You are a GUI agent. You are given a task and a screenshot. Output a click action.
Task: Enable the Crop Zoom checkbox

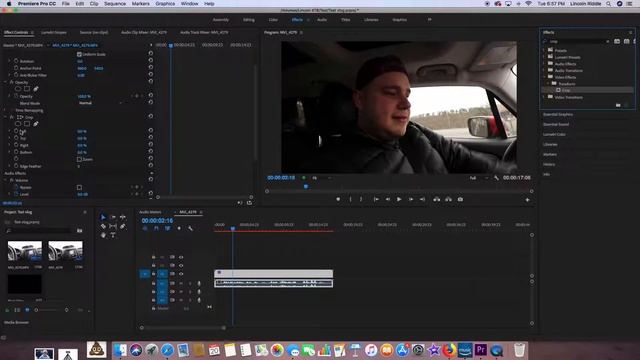click(x=79, y=159)
